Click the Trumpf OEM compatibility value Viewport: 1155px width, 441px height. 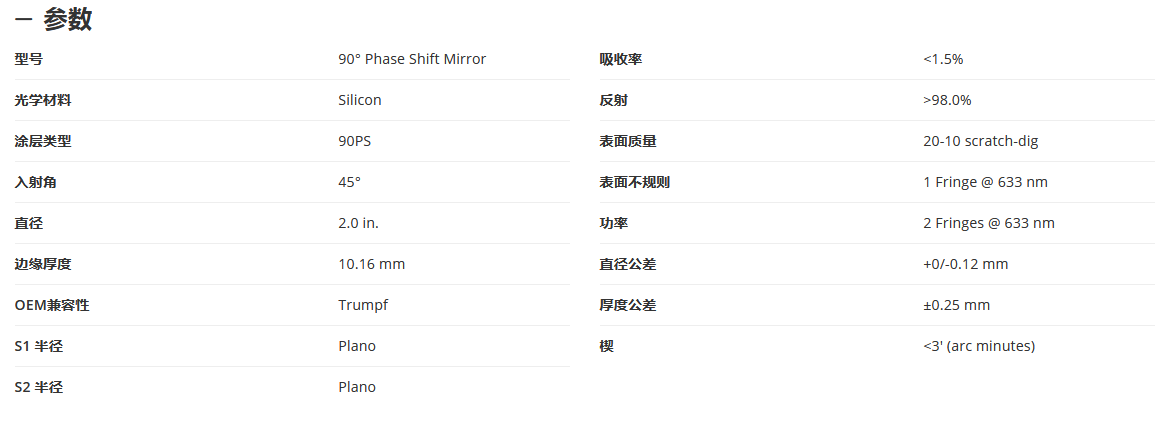pyautogui.click(x=362, y=305)
